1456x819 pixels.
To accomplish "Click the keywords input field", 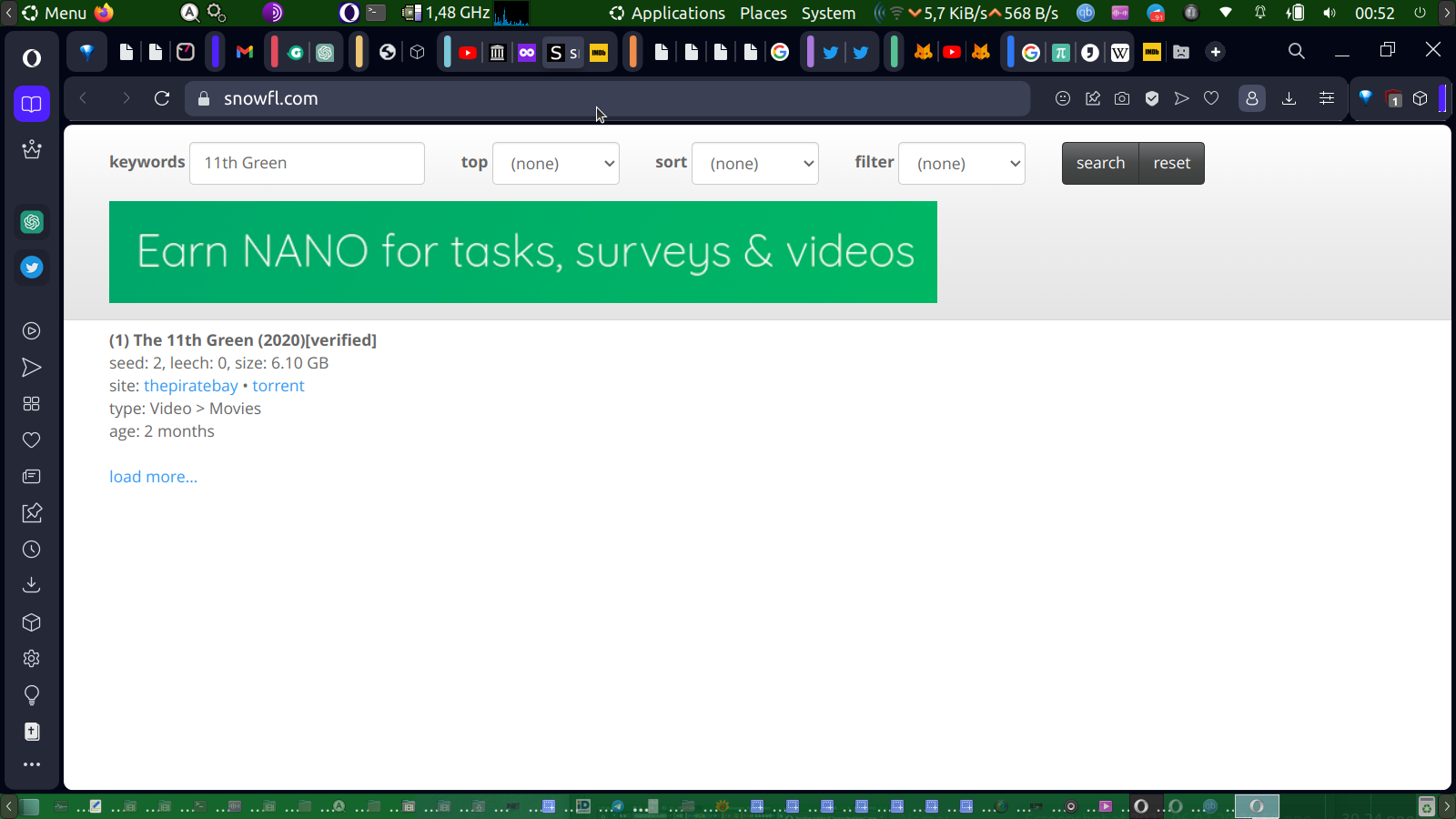I will pyautogui.click(x=307, y=164).
